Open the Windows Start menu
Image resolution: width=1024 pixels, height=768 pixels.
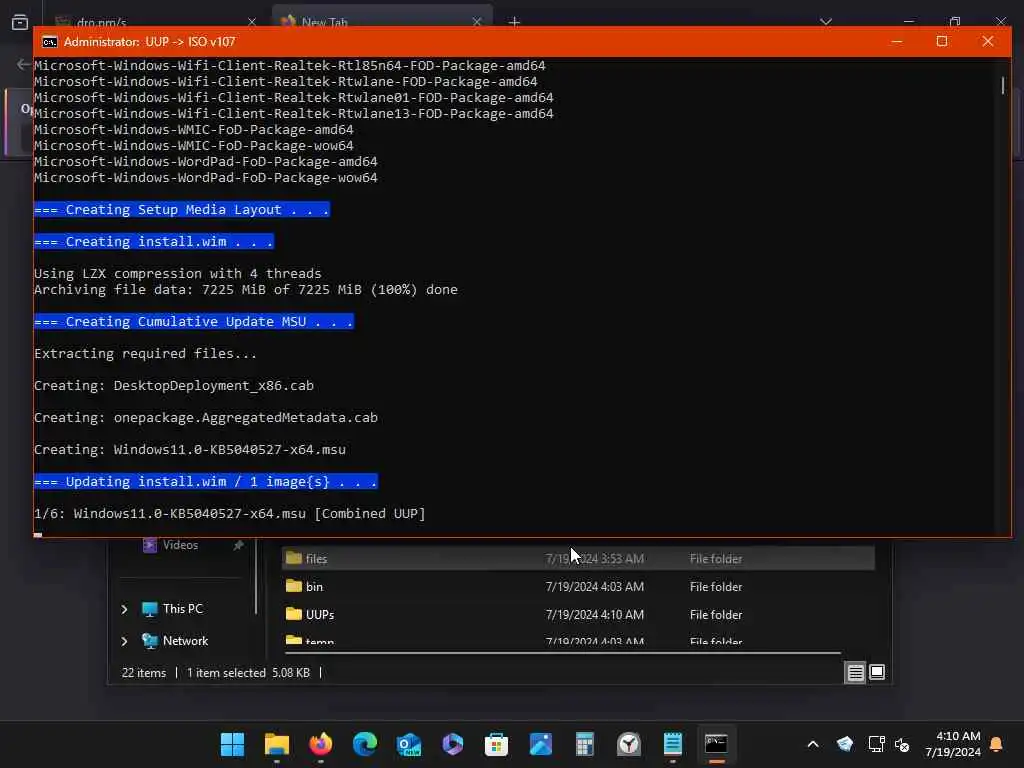232,744
